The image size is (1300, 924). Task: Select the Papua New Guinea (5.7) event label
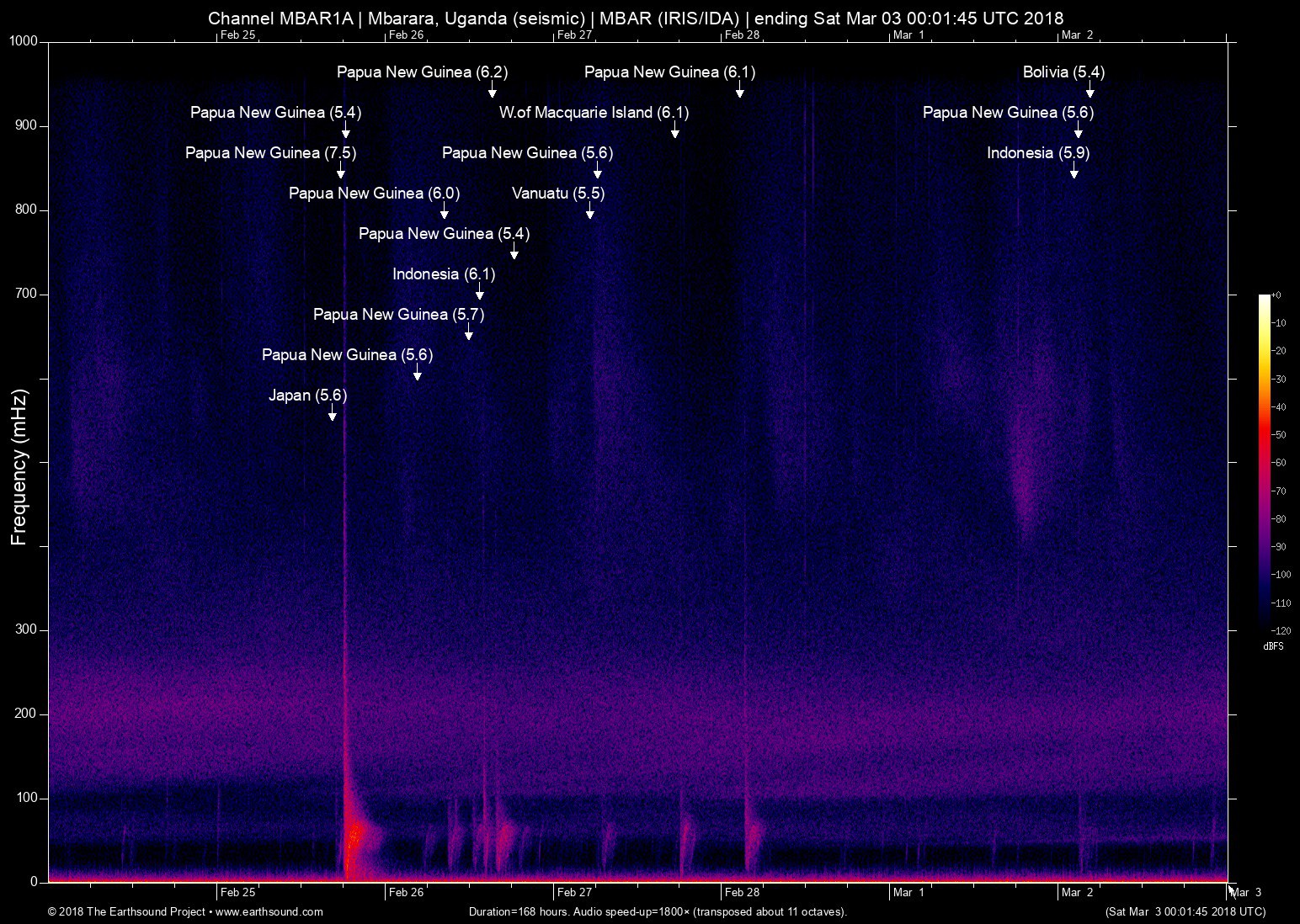(x=398, y=315)
